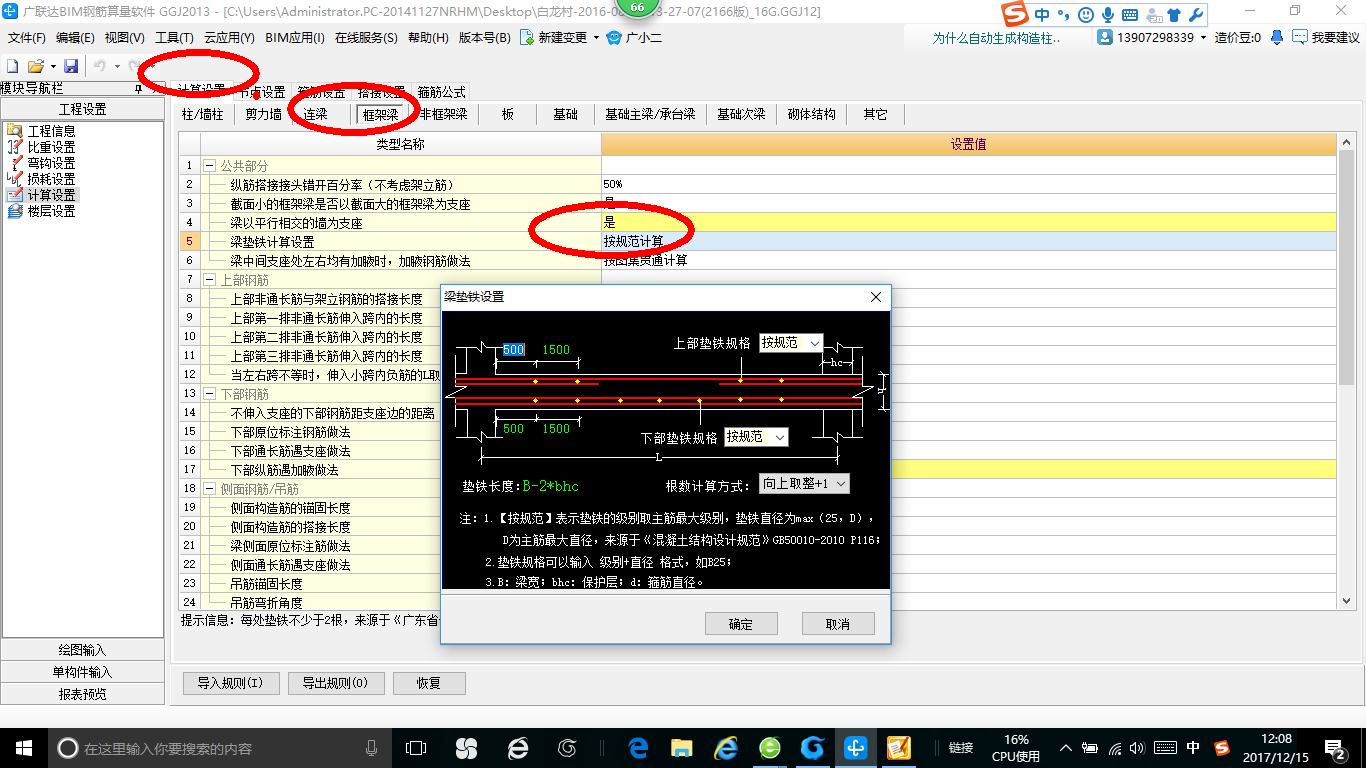Select 楼层设置 in the navigation panel
This screenshot has width=1366, height=768.
coord(51,211)
